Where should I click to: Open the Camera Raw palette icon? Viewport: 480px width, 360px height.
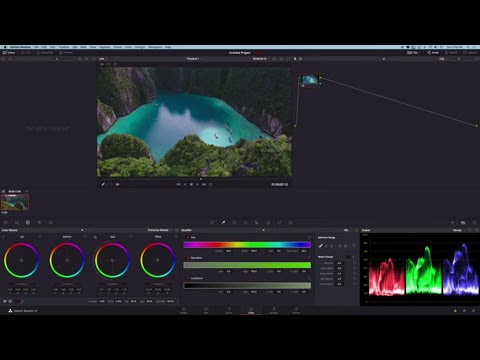point(6,222)
